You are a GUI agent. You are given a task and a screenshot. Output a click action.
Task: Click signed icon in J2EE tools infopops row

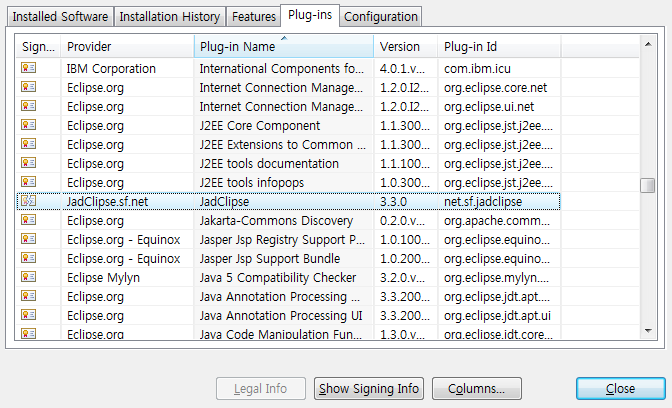point(28,182)
